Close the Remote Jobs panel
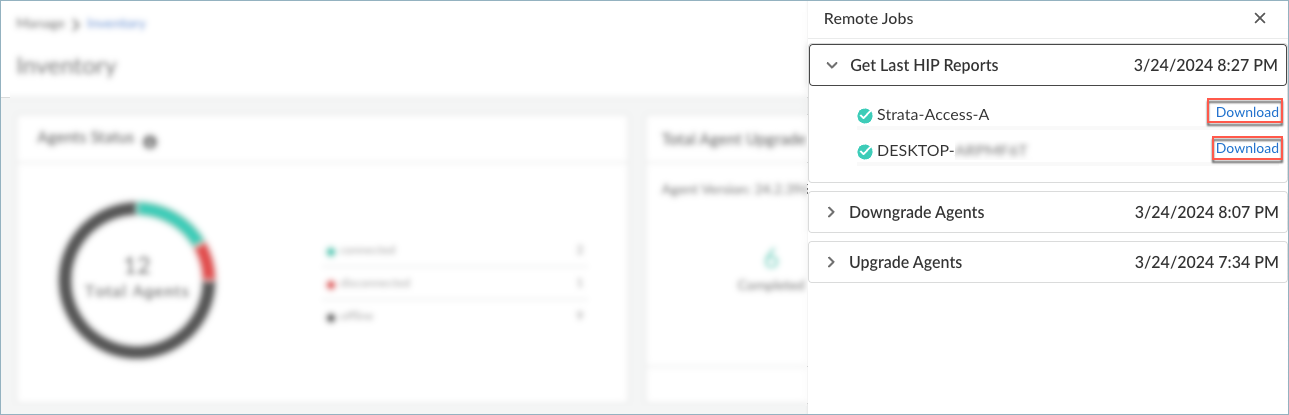This screenshot has height=415, width=1289. click(1259, 19)
